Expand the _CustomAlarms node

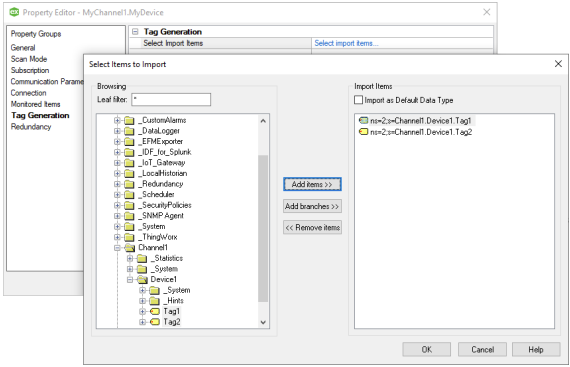tap(117, 120)
